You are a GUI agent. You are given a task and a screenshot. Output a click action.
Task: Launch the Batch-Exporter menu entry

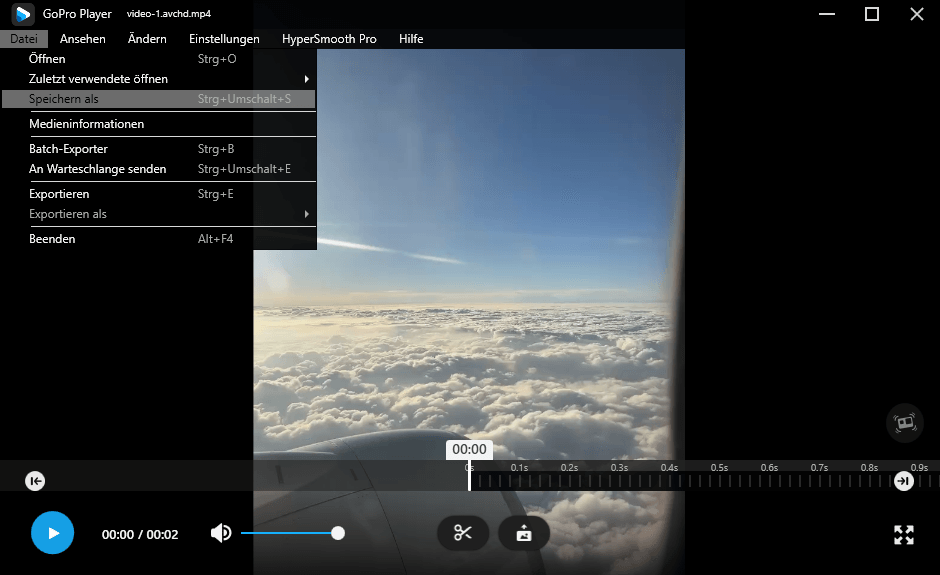click(x=159, y=149)
